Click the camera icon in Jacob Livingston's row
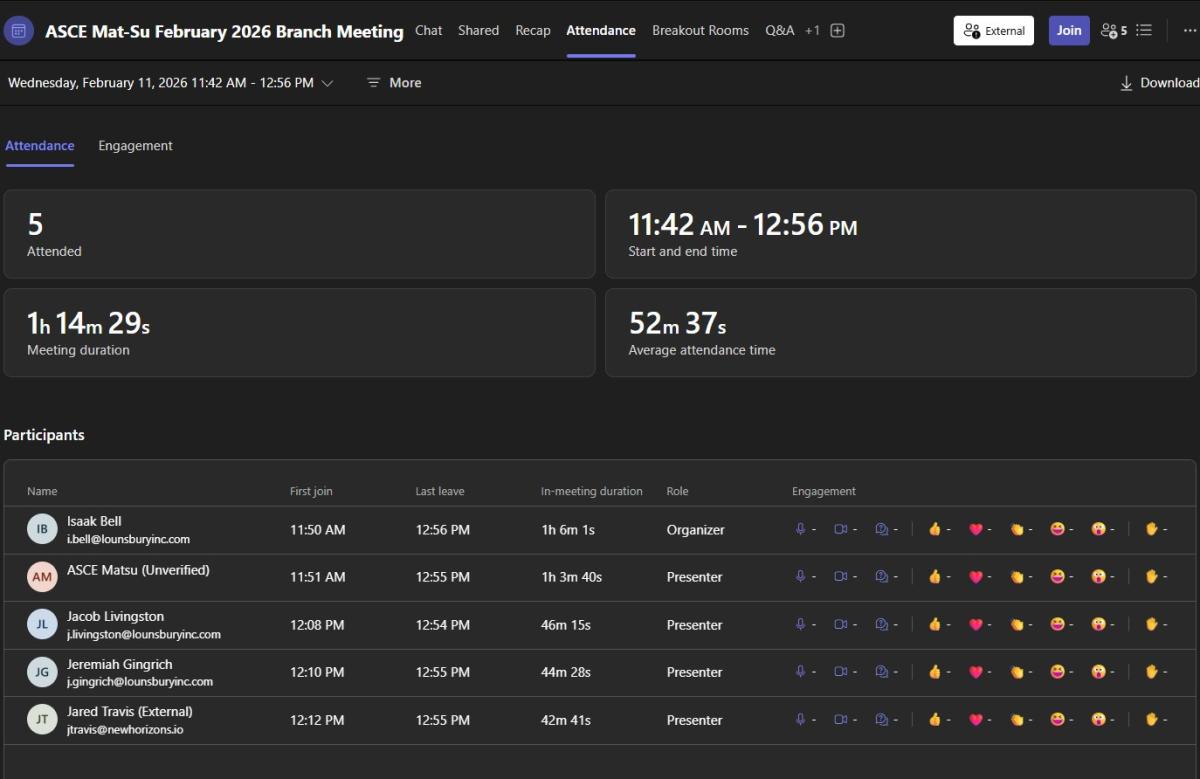Image resolution: width=1200 pixels, height=779 pixels. [840, 624]
